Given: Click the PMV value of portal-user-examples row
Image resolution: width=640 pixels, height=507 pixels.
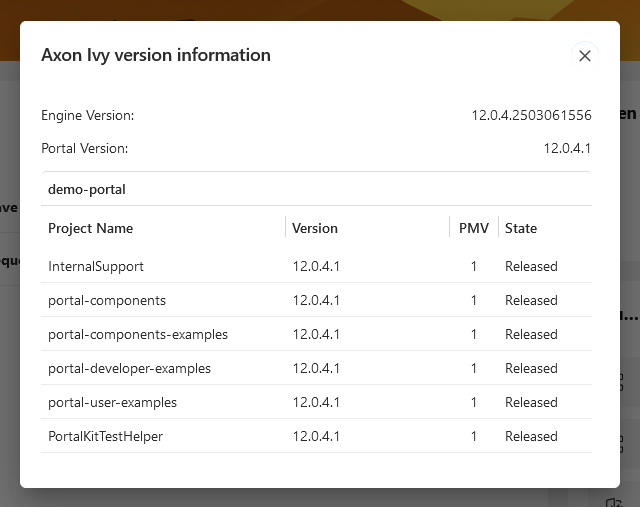Looking at the screenshot, I should pos(473,402).
